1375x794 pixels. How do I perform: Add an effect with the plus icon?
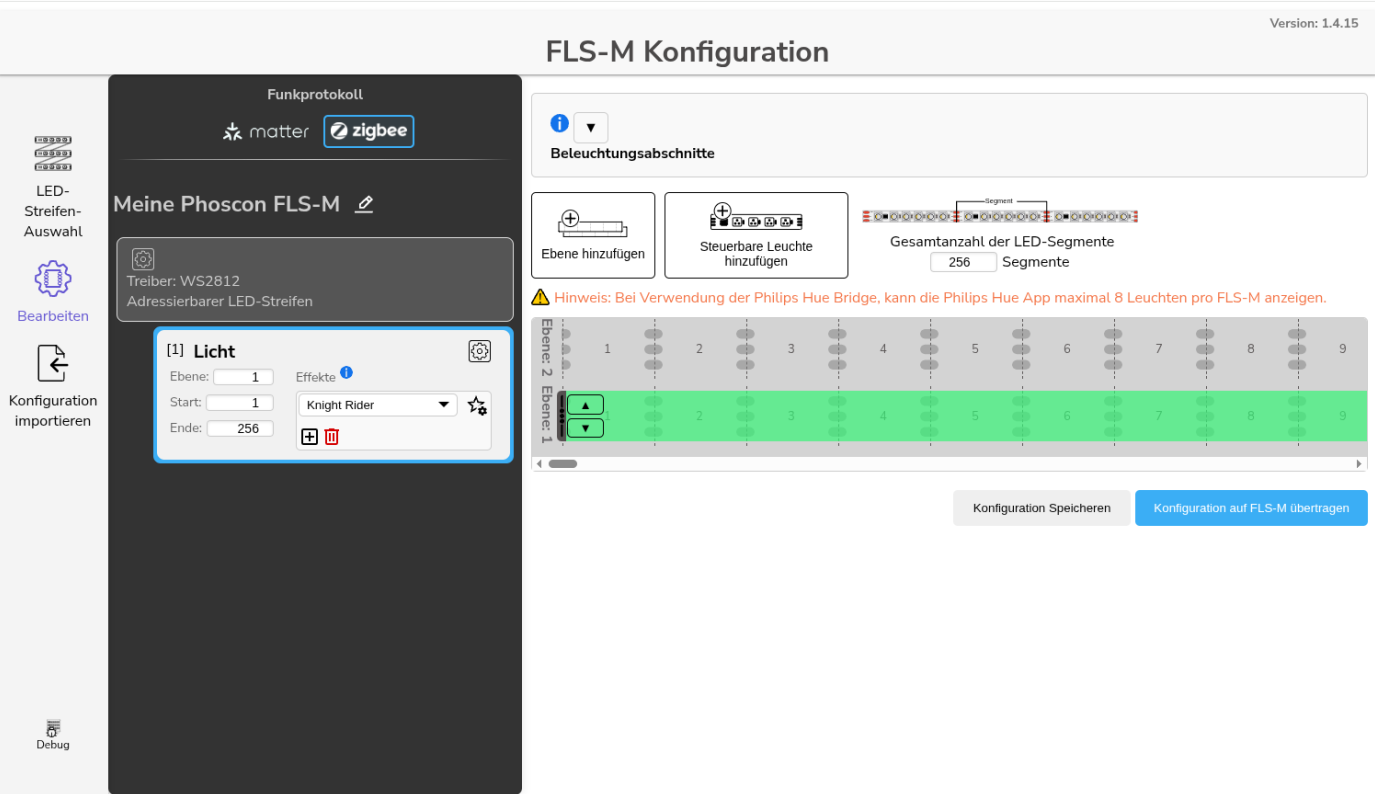[309, 437]
